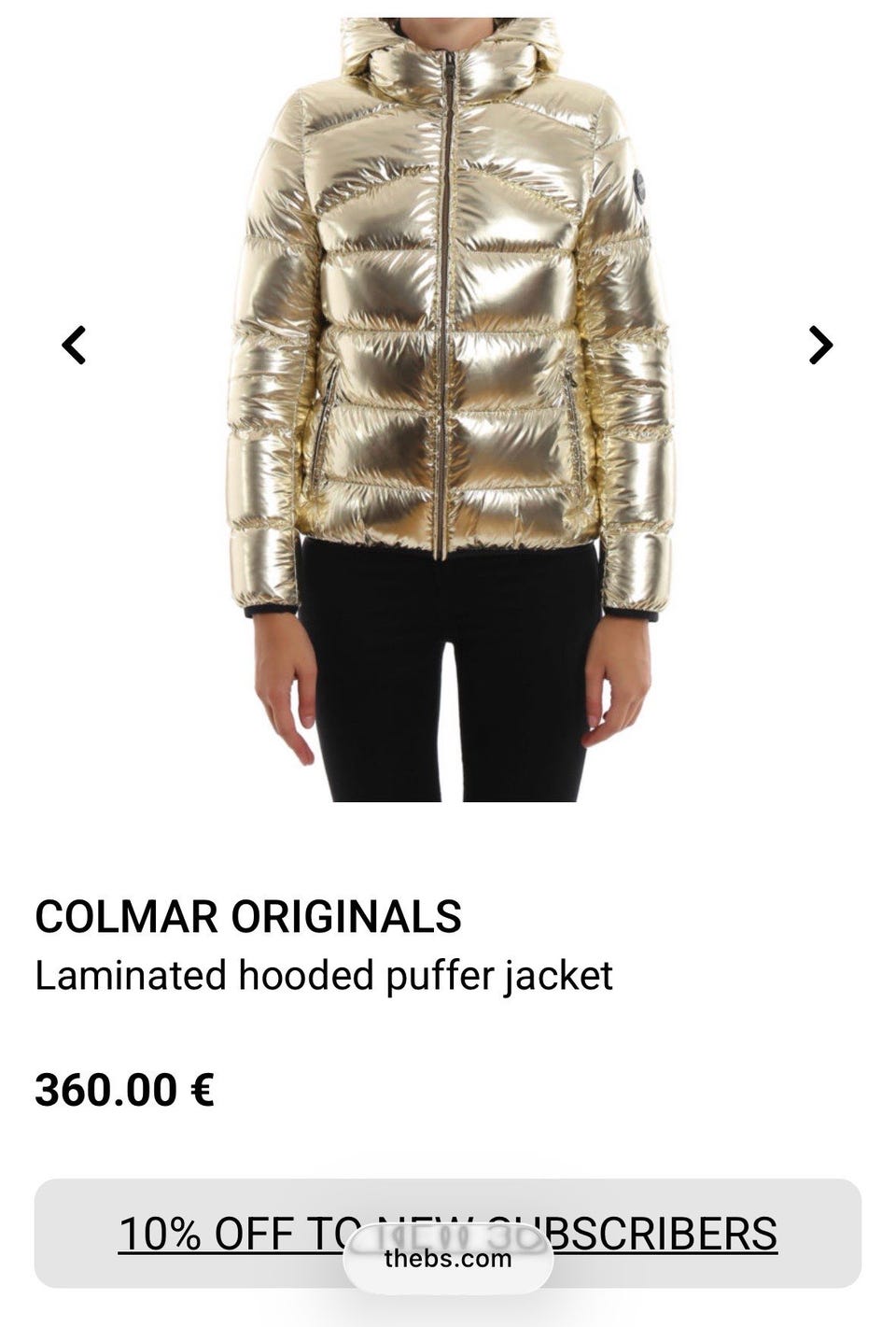Advance to the next product image
The image size is (896, 1327).
click(820, 345)
